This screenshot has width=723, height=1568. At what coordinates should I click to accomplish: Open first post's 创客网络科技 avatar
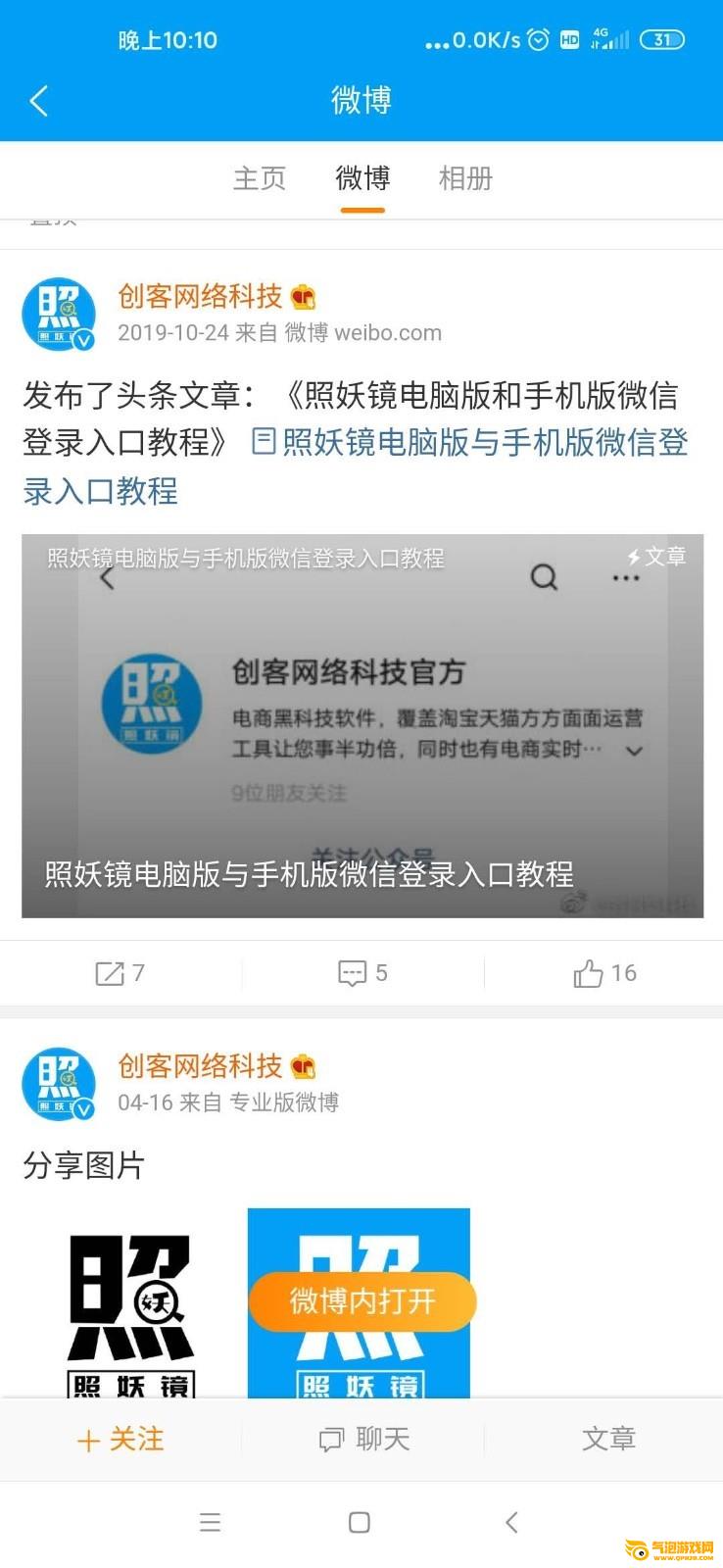[59, 314]
